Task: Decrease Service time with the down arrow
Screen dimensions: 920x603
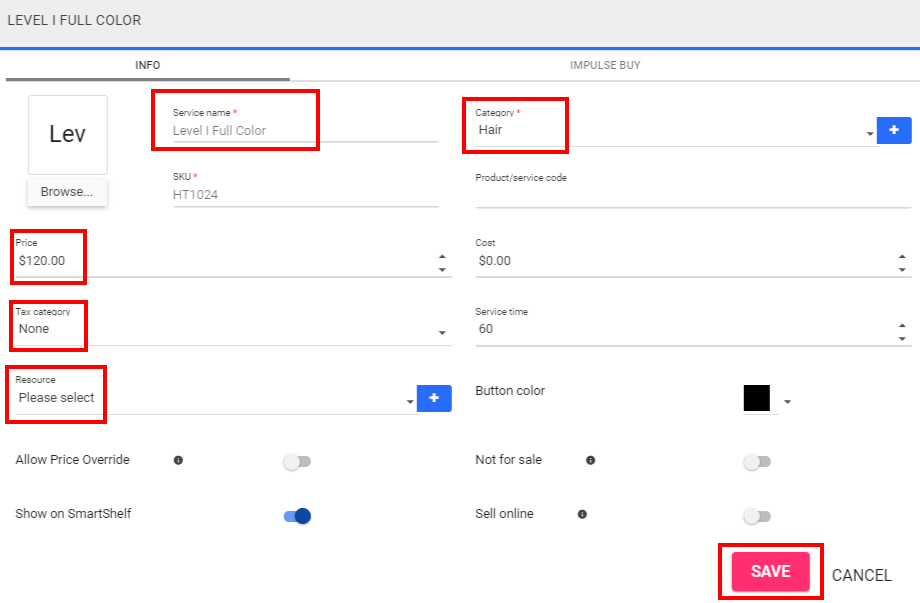Action: (902, 339)
